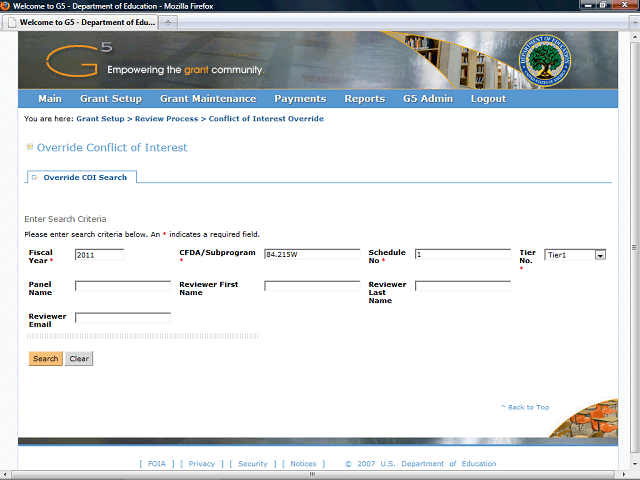Click the Override Conflict of Interest heading

112,147
